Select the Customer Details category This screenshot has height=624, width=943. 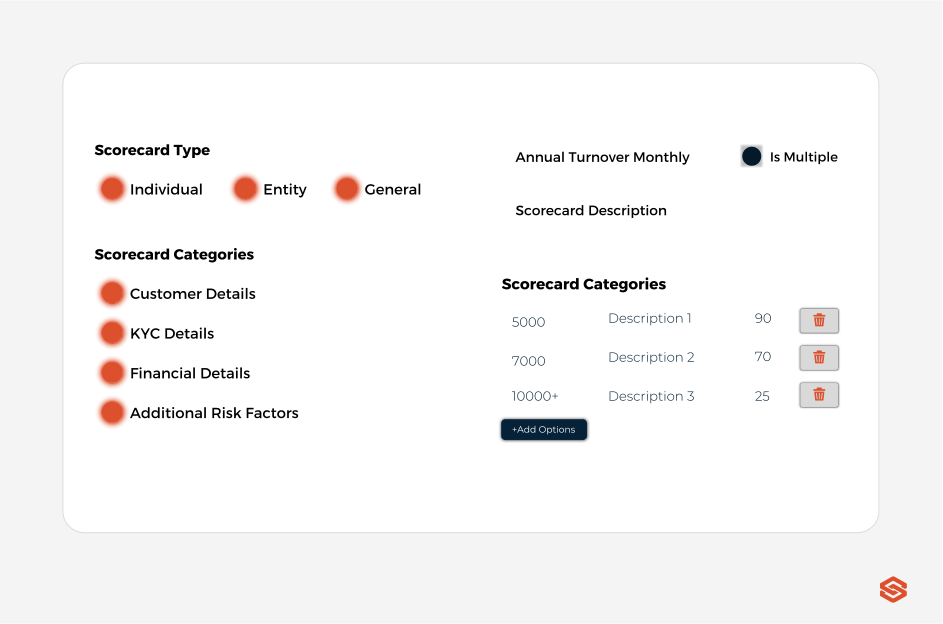(112, 293)
